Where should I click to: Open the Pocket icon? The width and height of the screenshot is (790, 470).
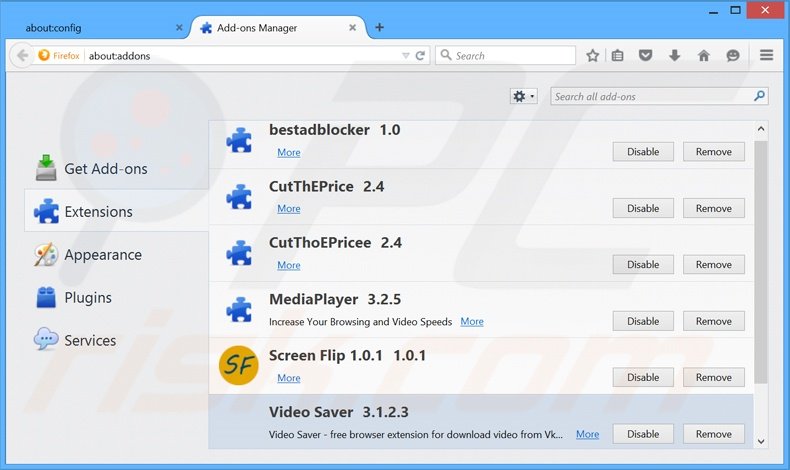[x=645, y=55]
